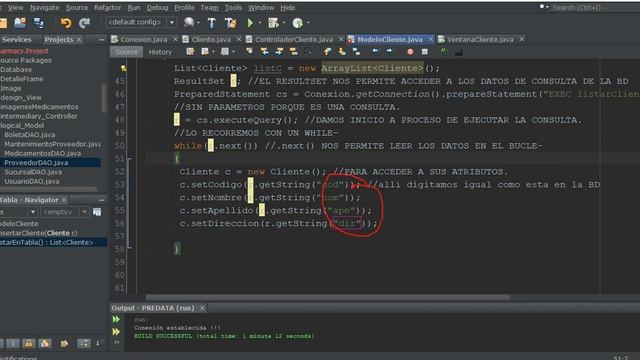This screenshot has width=640, height=360.
Task: Click the History view button
Action: pos(160,52)
